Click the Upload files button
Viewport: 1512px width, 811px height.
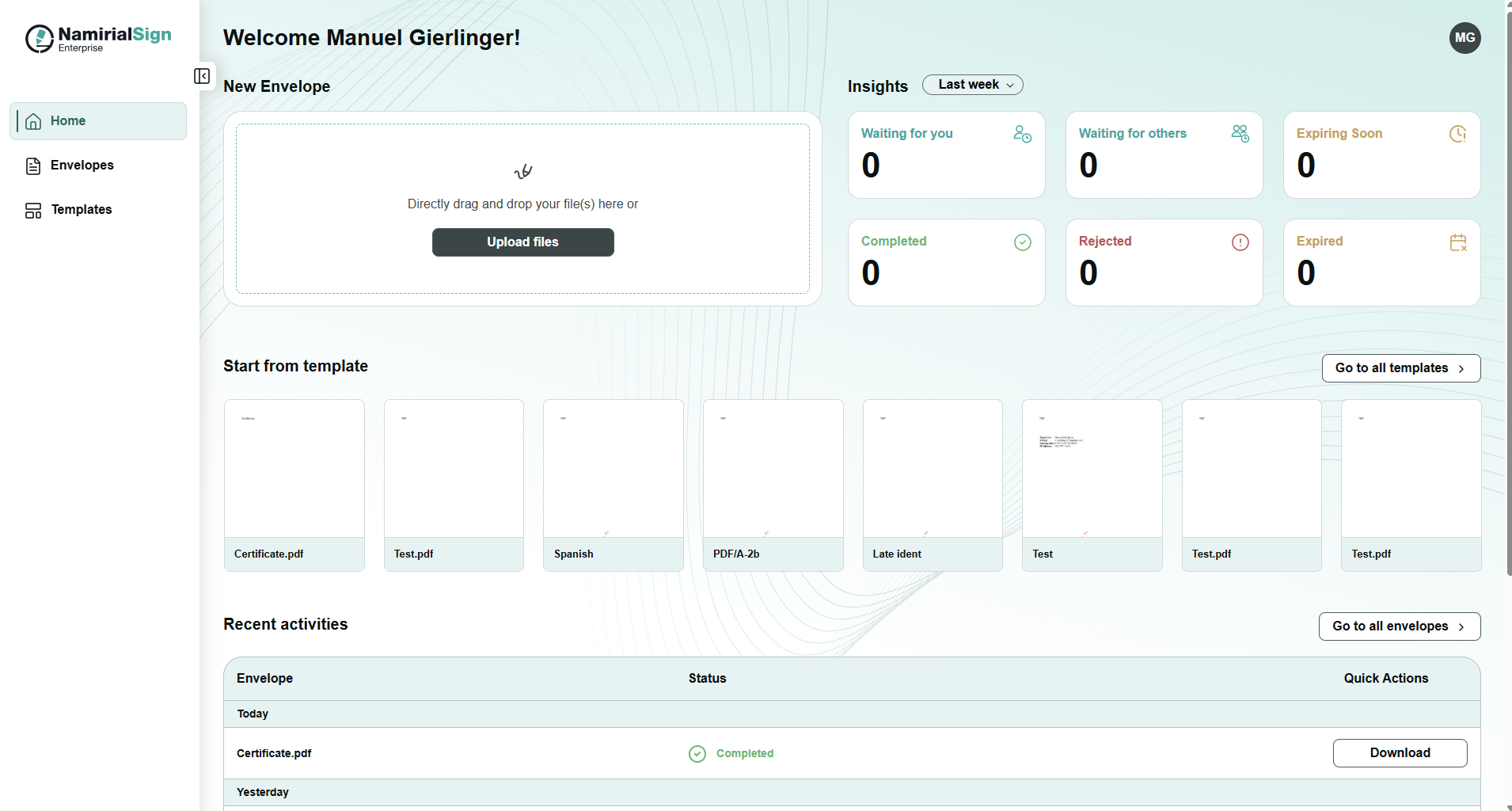pos(522,242)
